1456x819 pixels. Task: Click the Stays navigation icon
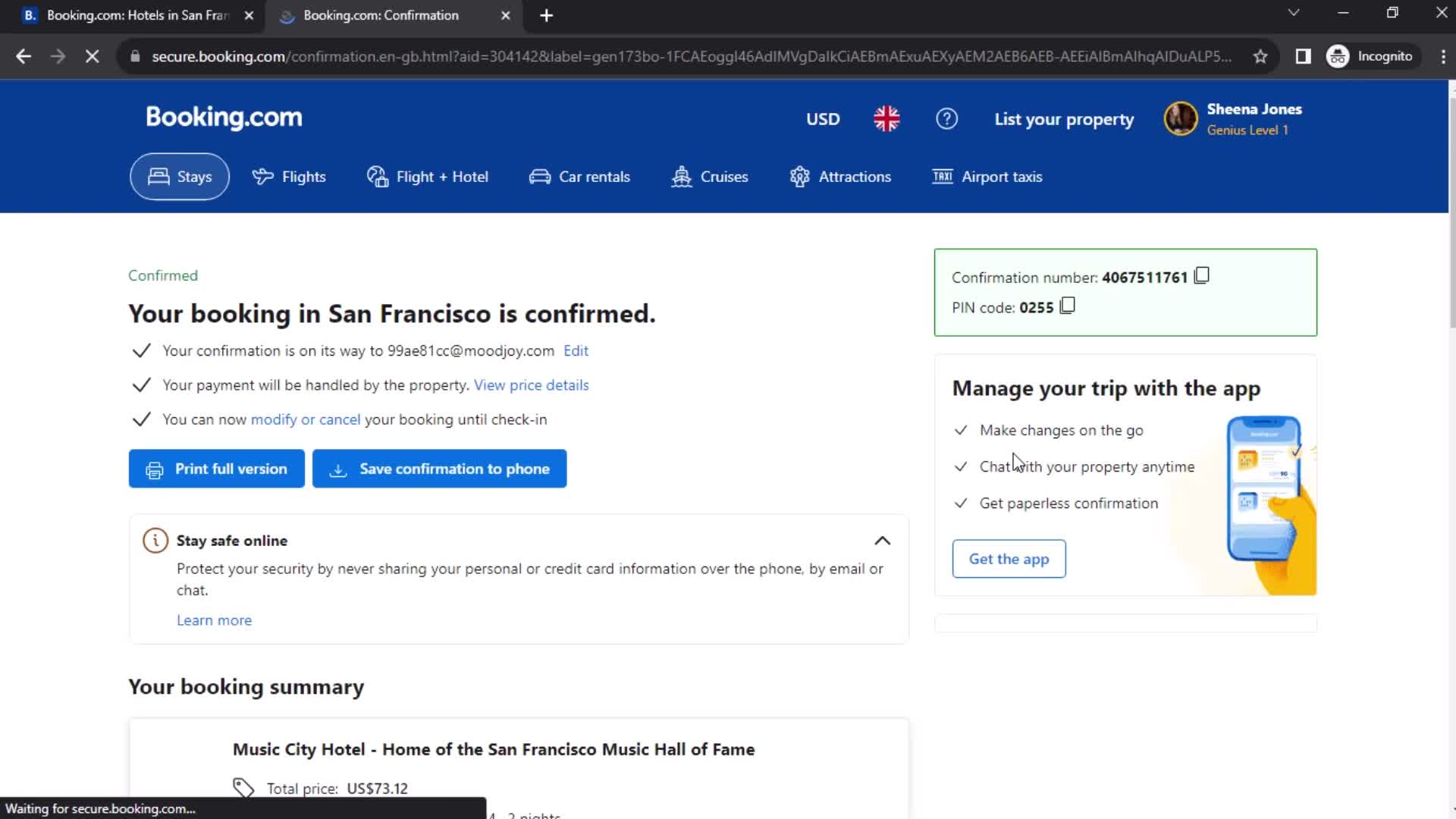(158, 176)
